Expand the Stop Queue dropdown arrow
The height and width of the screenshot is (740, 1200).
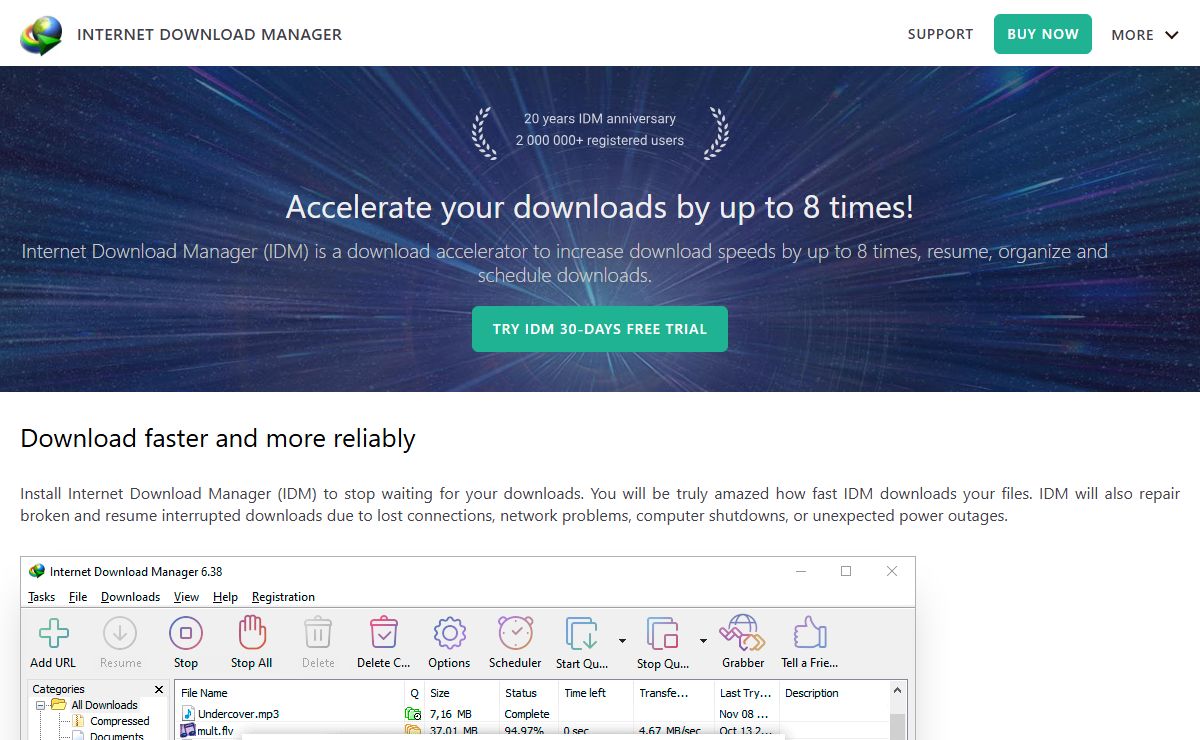[703, 641]
